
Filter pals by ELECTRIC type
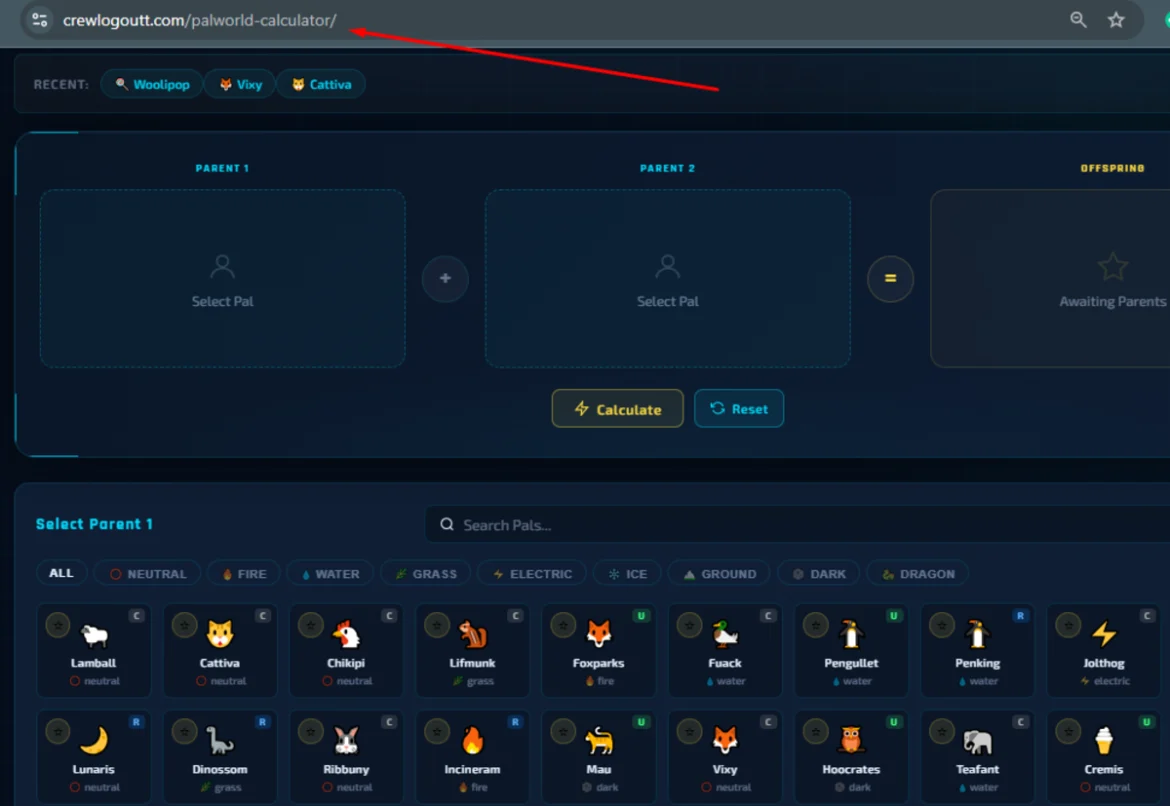533,573
